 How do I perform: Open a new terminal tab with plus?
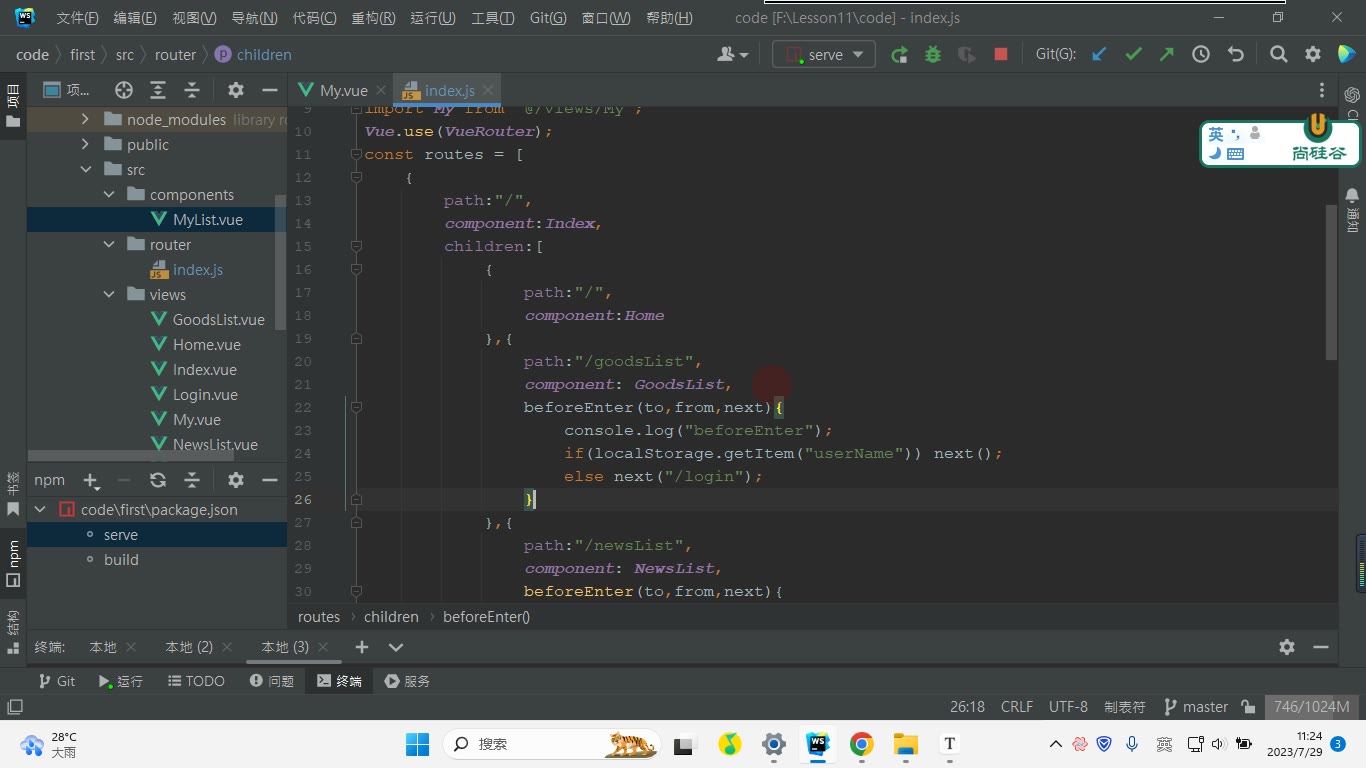tap(362, 647)
